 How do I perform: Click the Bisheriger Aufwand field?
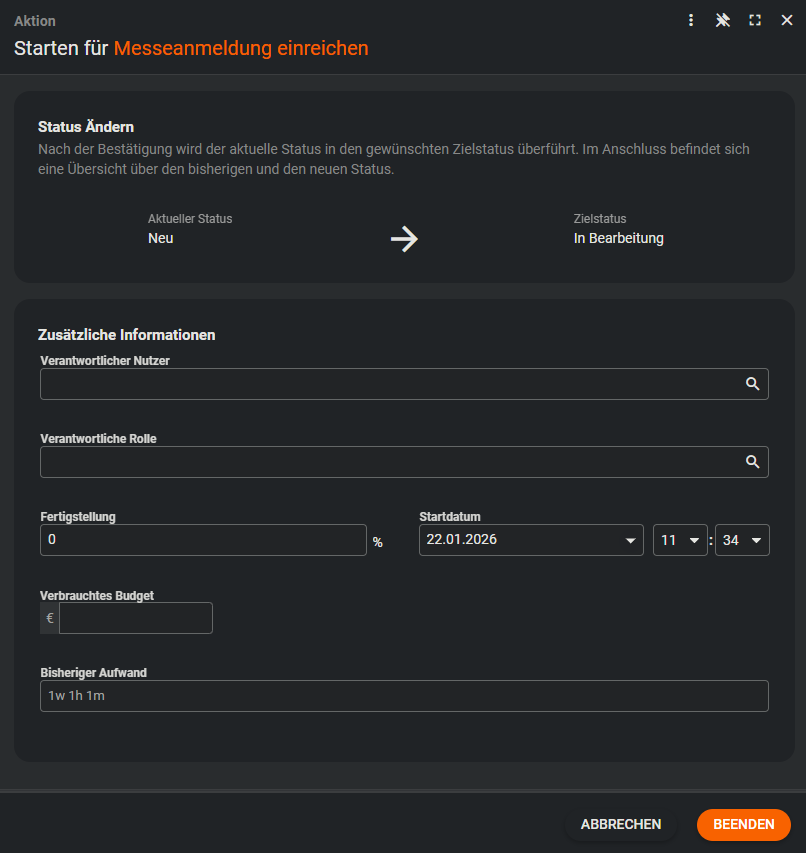404,696
